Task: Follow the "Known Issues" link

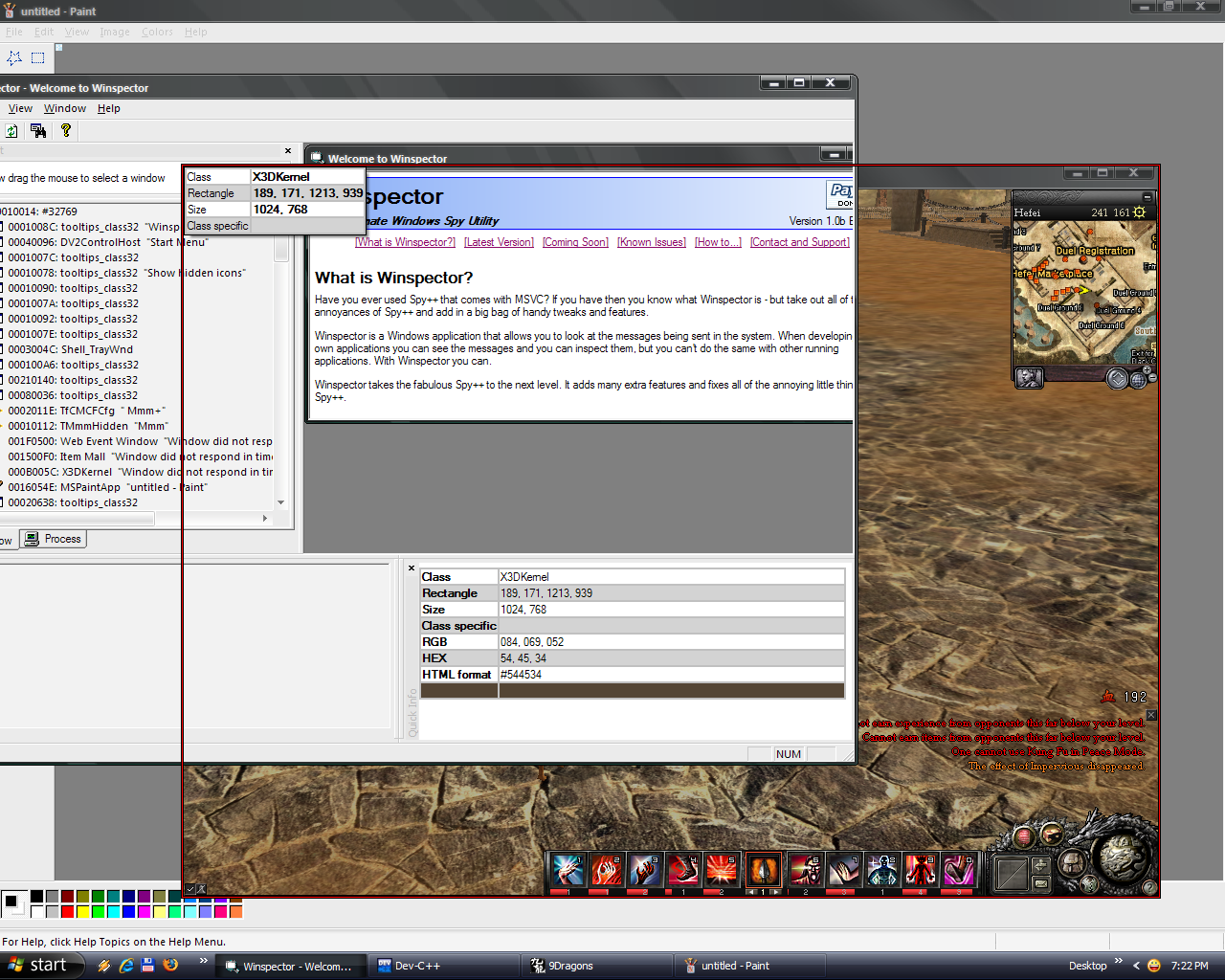Action: click(x=651, y=242)
